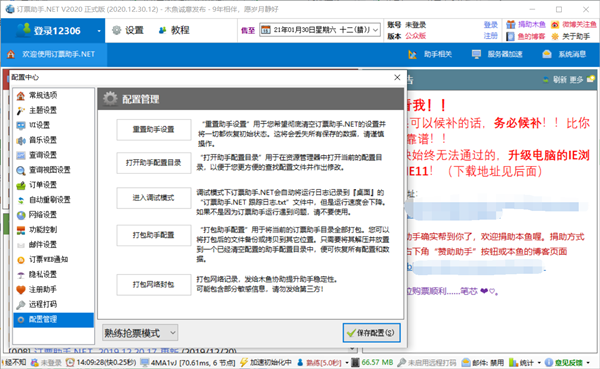Open 关于助手 about link
This screenshot has width=600, height=369.
[571, 36]
